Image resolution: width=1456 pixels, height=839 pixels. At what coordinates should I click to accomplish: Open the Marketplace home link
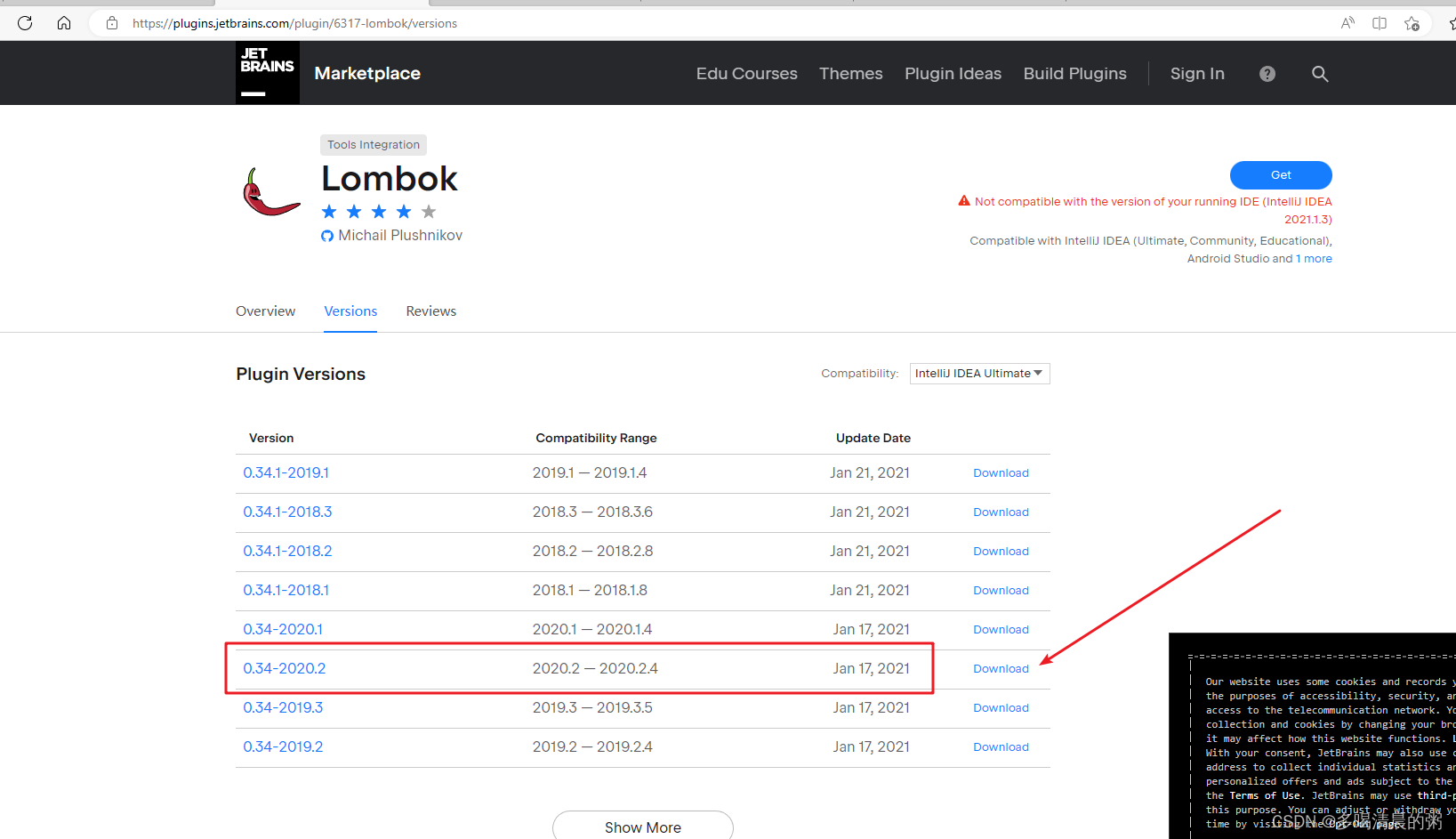(367, 74)
